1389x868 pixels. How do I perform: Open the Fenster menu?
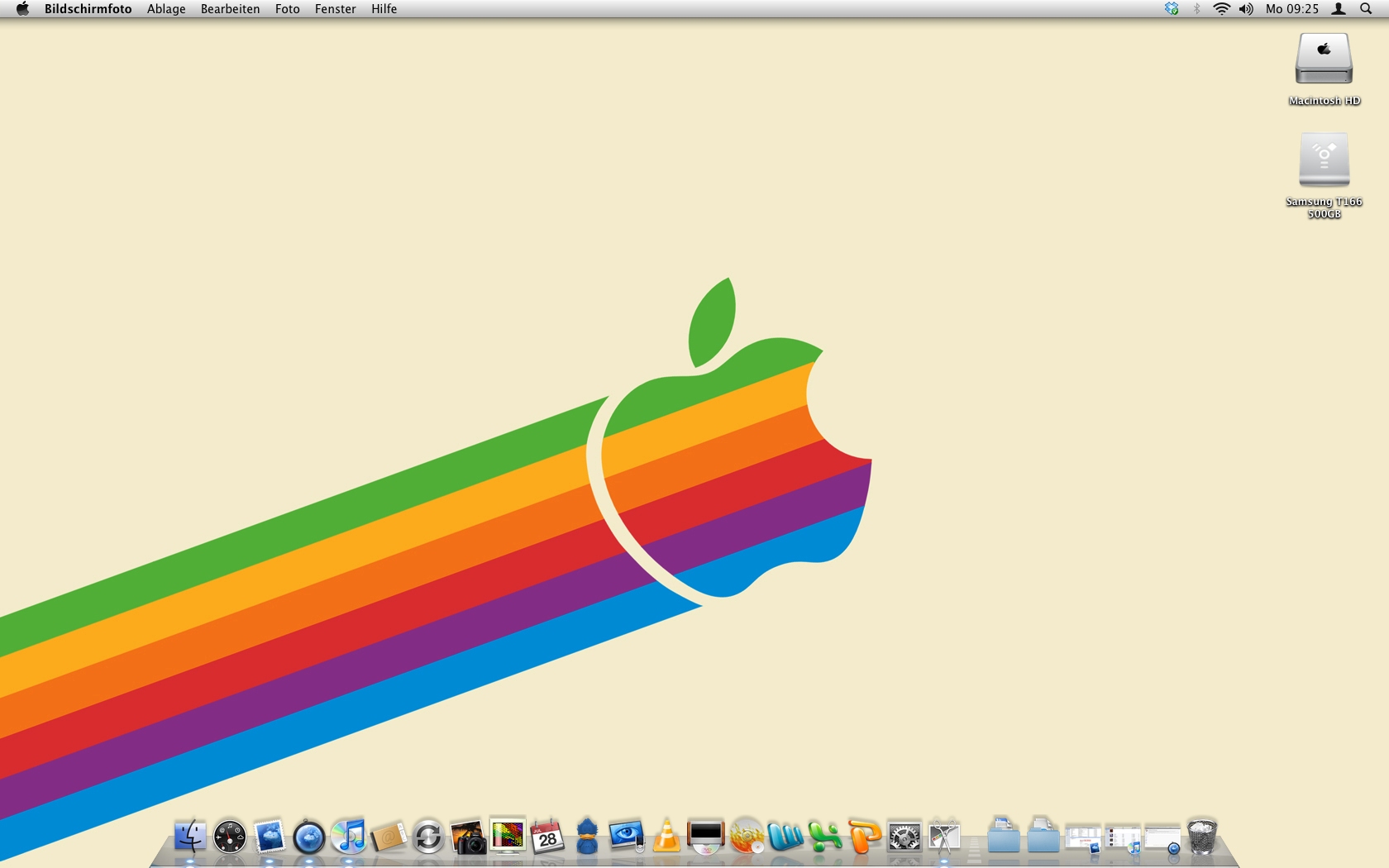pyautogui.click(x=335, y=9)
